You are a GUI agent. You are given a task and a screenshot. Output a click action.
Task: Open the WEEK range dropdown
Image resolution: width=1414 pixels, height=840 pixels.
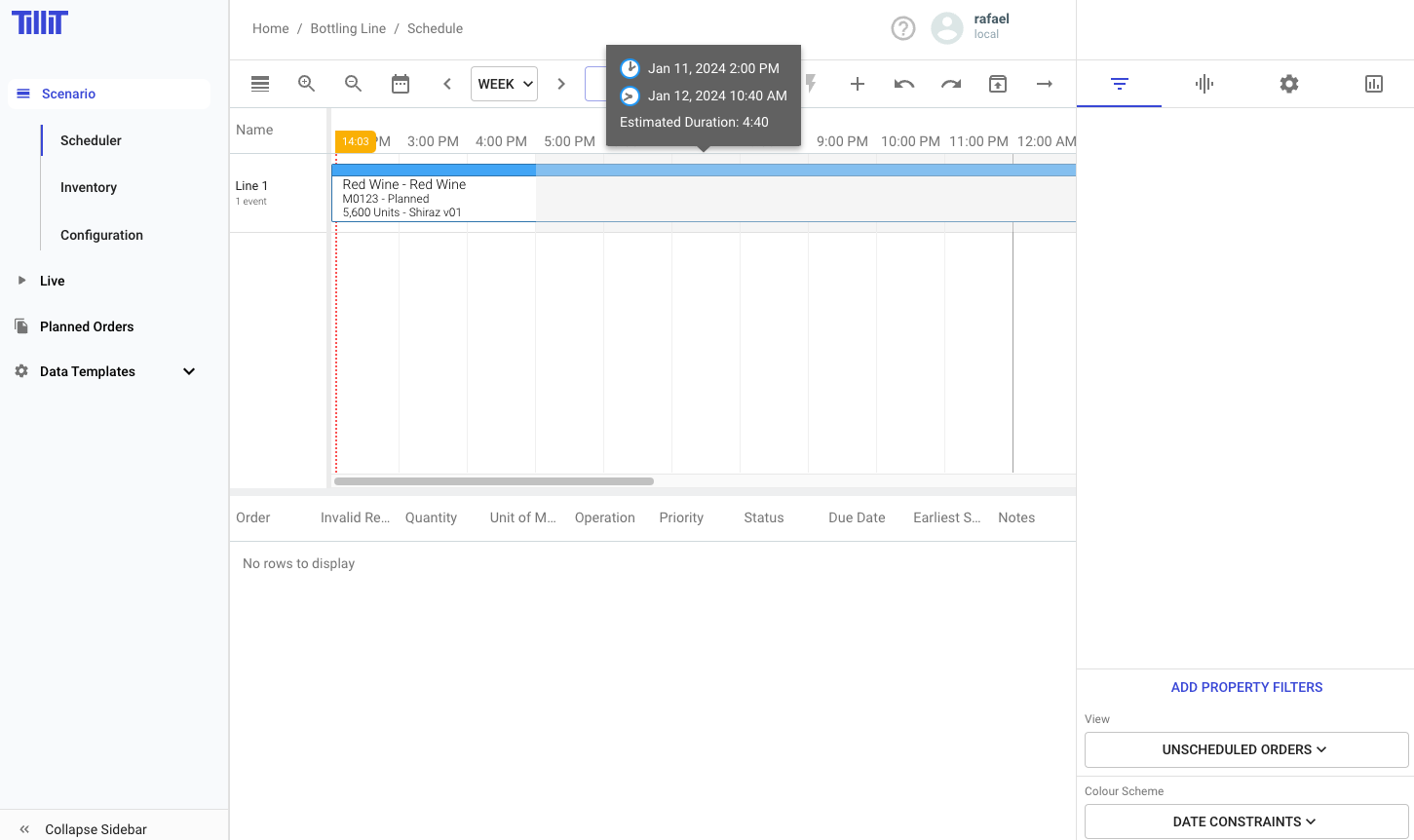pos(505,84)
